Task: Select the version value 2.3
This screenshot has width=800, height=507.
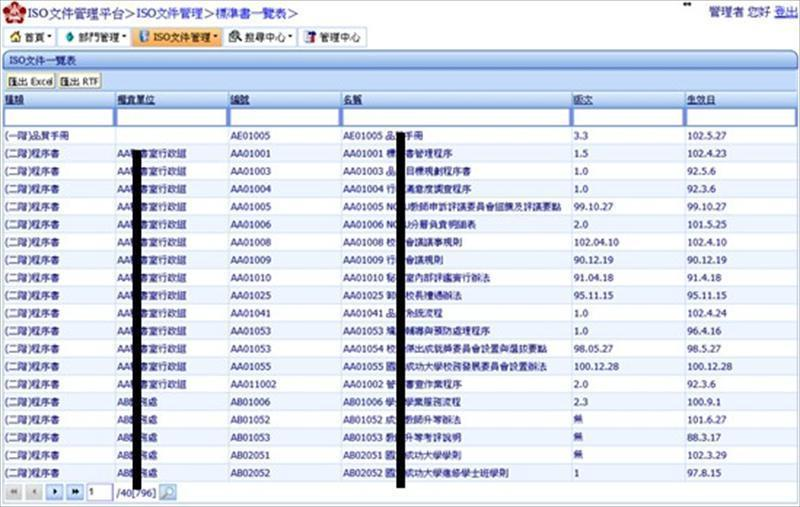Action: tap(581, 402)
